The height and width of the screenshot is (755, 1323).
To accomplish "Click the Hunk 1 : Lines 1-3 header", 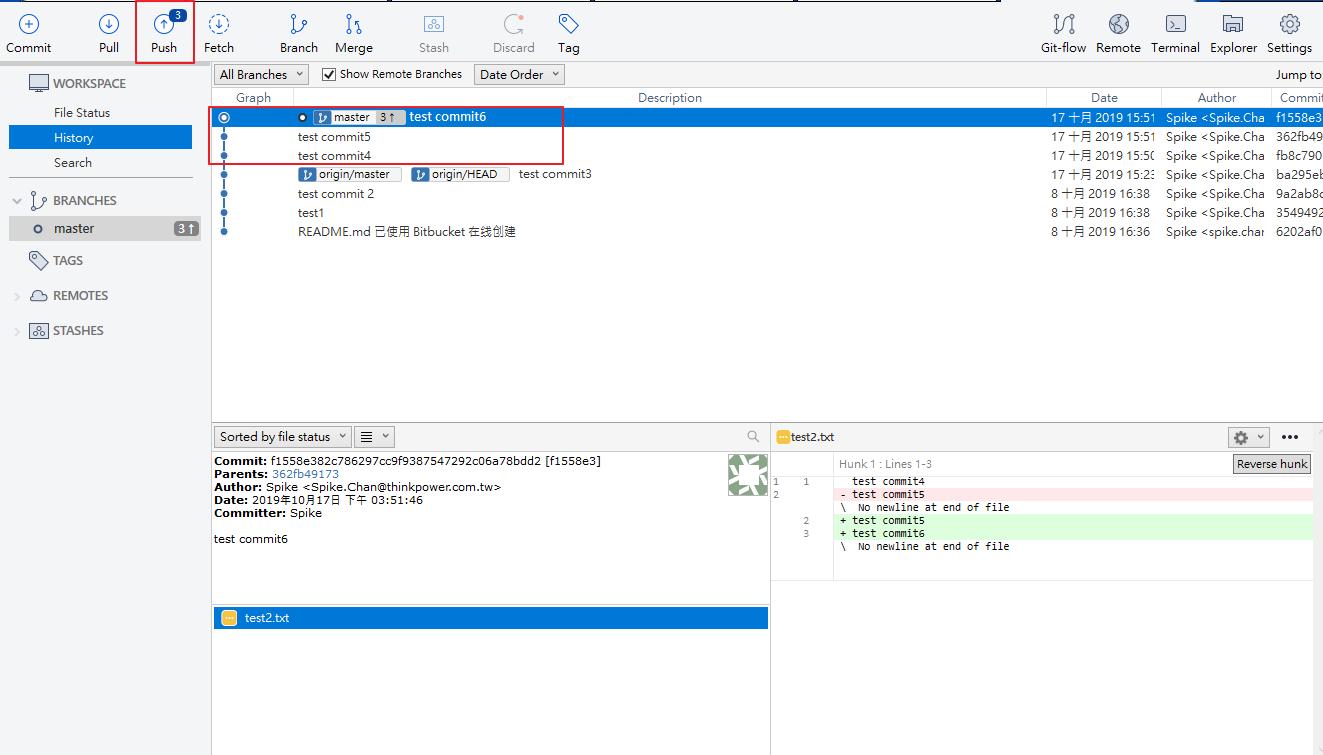I will (x=885, y=464).
